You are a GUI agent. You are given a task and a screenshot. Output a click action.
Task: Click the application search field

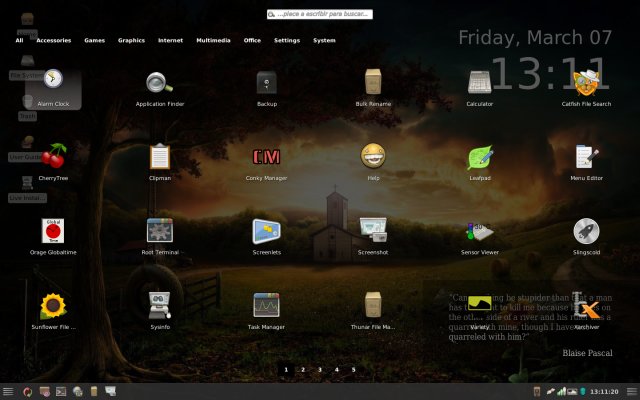pyautogui.click(x=320, y=14)
